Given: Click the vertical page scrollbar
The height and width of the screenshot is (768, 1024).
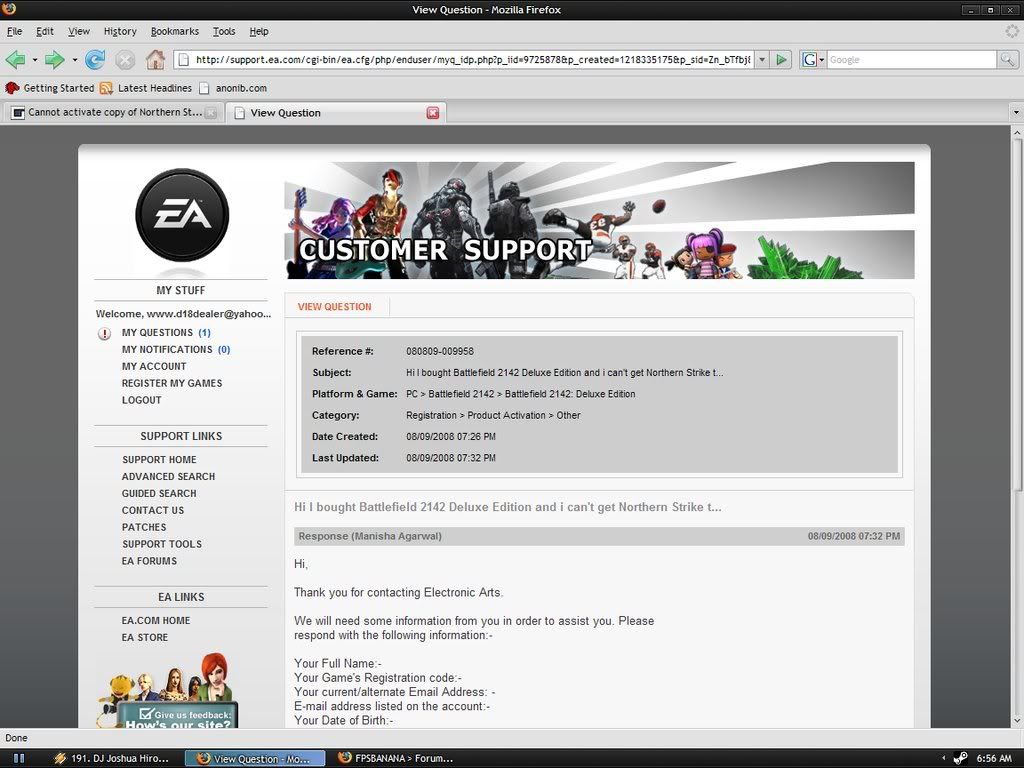Looking at the screenshot, I should click(x=1017, y=313).
